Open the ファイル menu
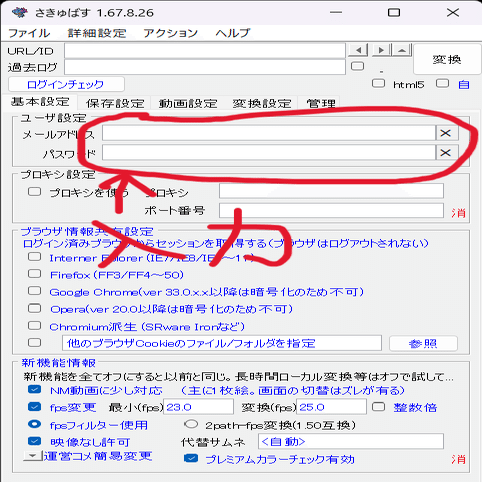Screen dimensions: 482x482 (x=29, y=33)
